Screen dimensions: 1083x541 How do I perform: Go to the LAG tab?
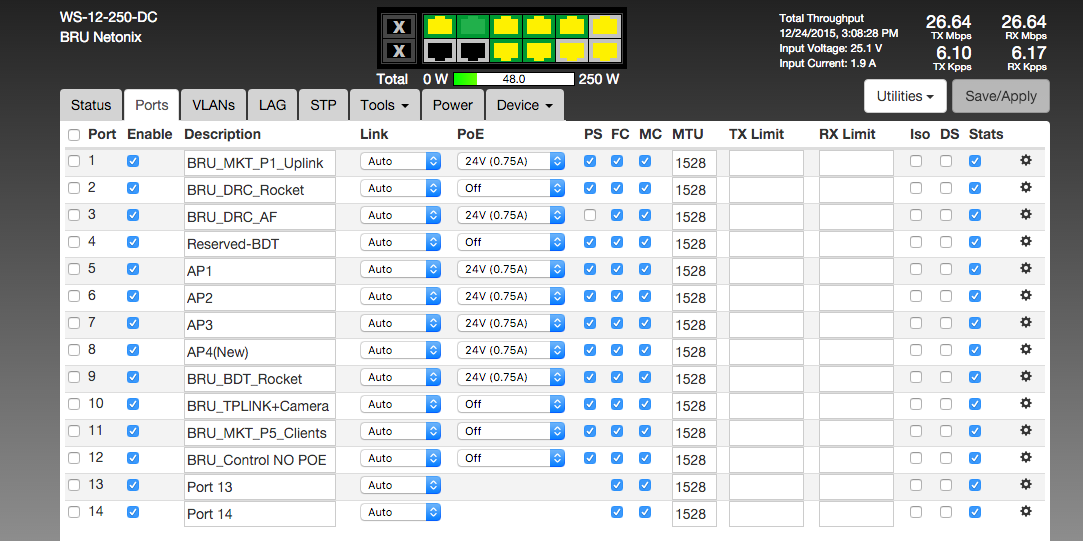272,105
